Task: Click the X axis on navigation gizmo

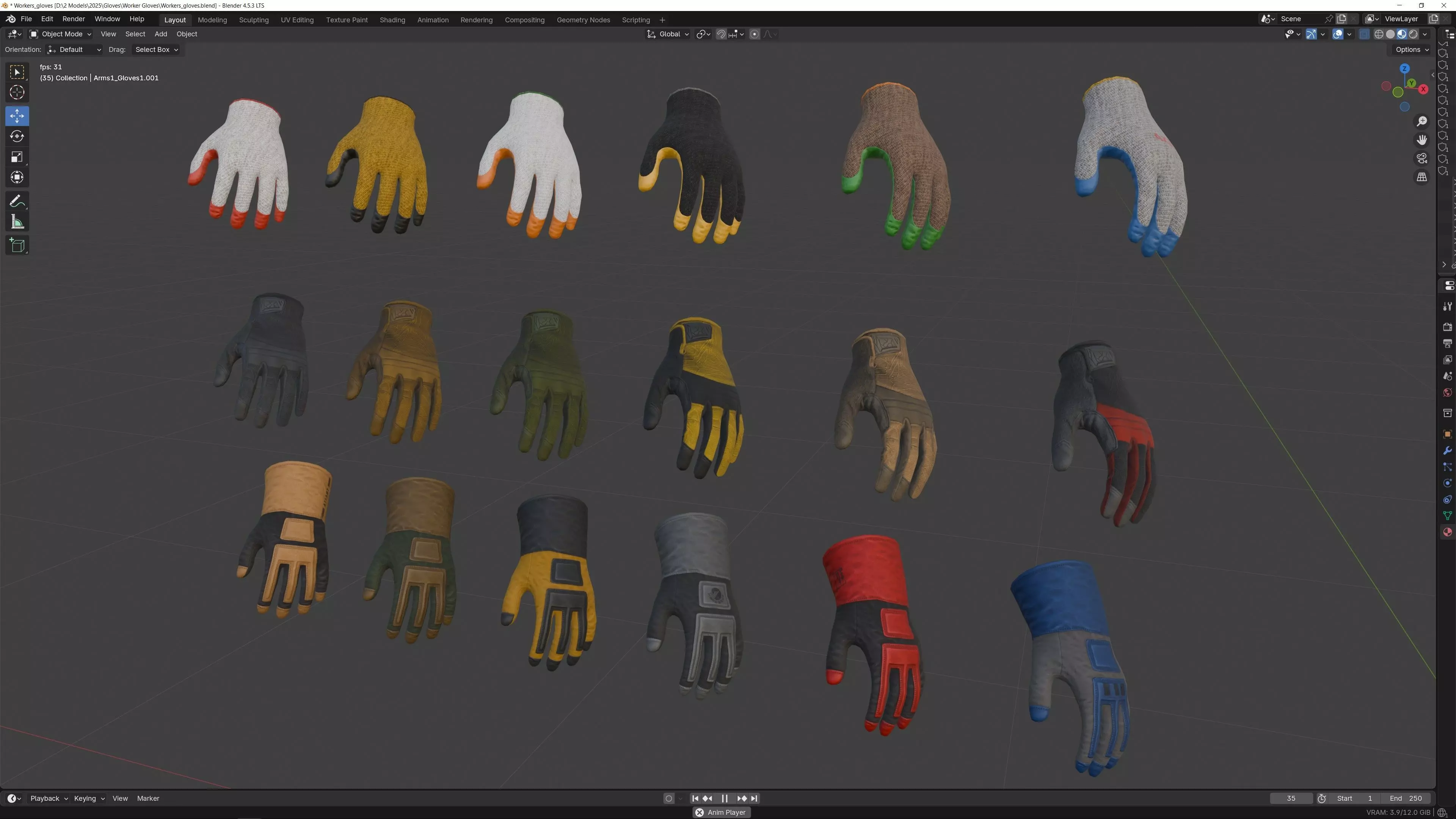Action: tap(1423, 89)
